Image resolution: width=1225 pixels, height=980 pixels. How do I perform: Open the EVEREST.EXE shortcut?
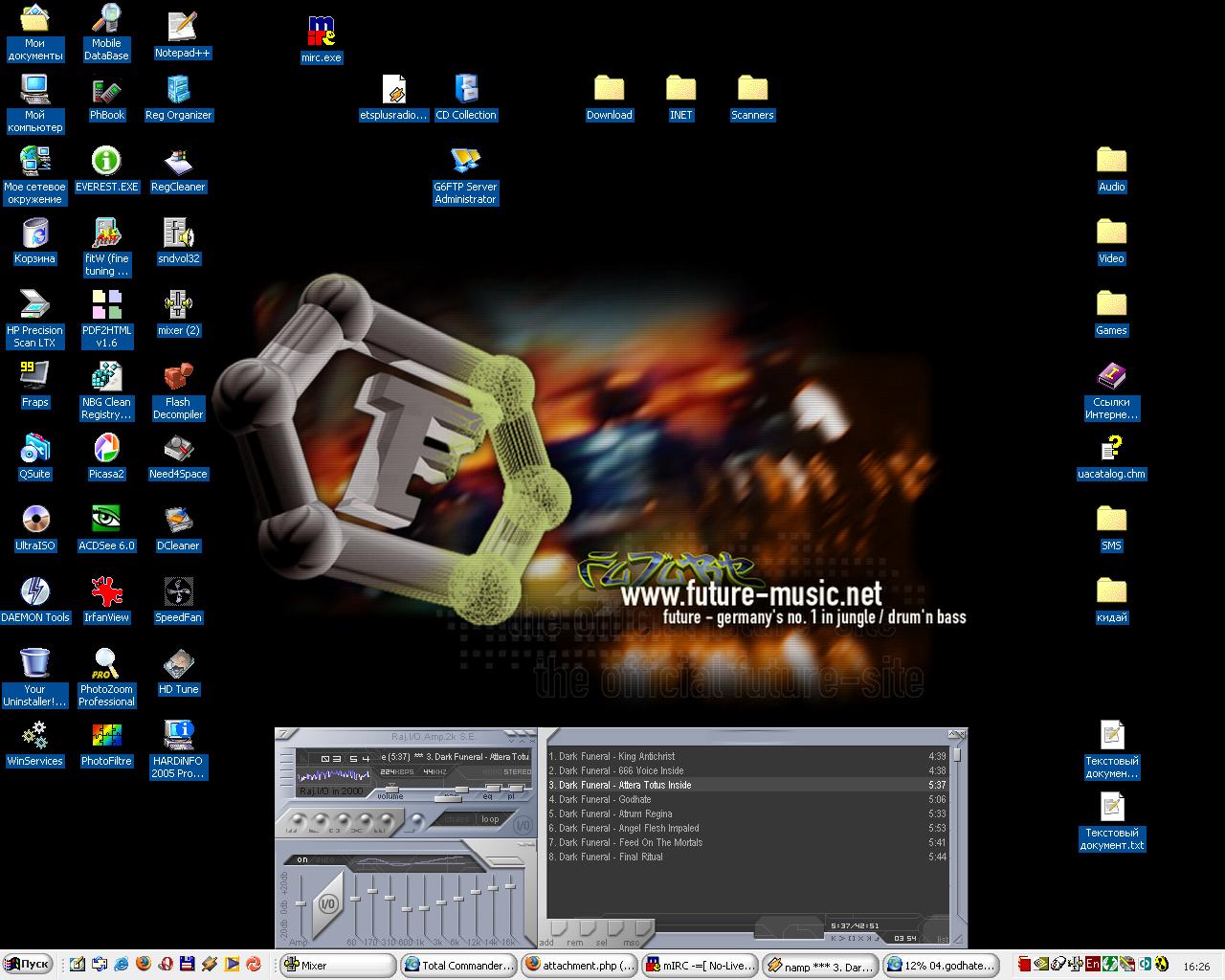point(106,161)
